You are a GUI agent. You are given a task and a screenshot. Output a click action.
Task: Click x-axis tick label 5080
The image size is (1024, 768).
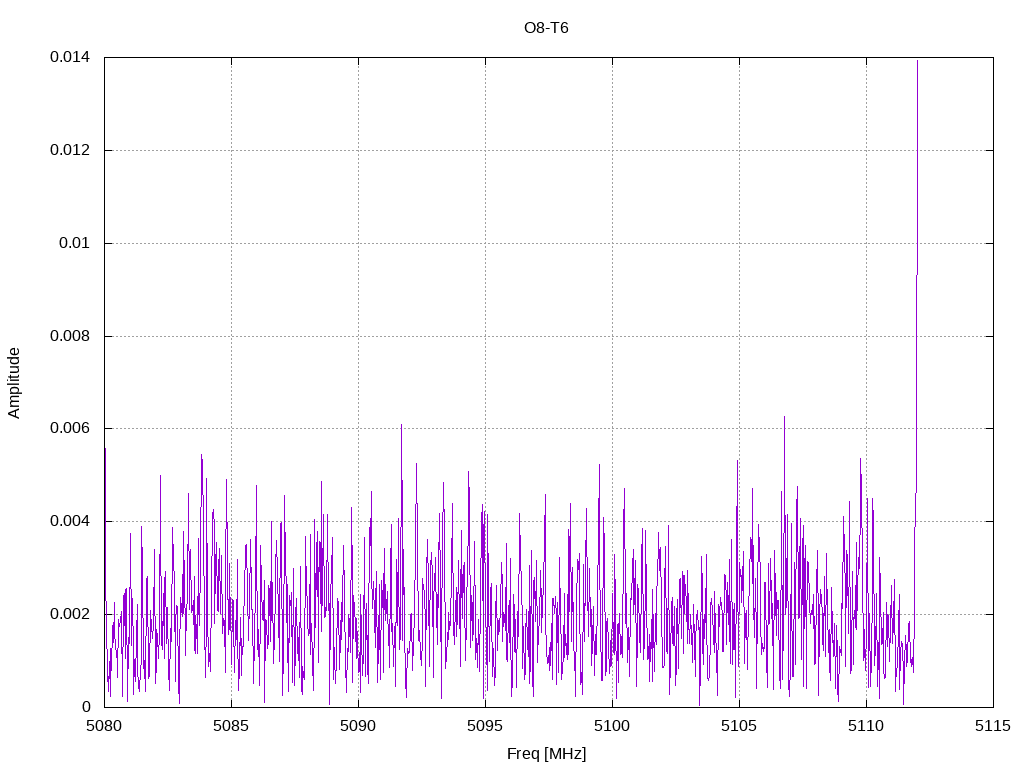(x=104, y=726)
